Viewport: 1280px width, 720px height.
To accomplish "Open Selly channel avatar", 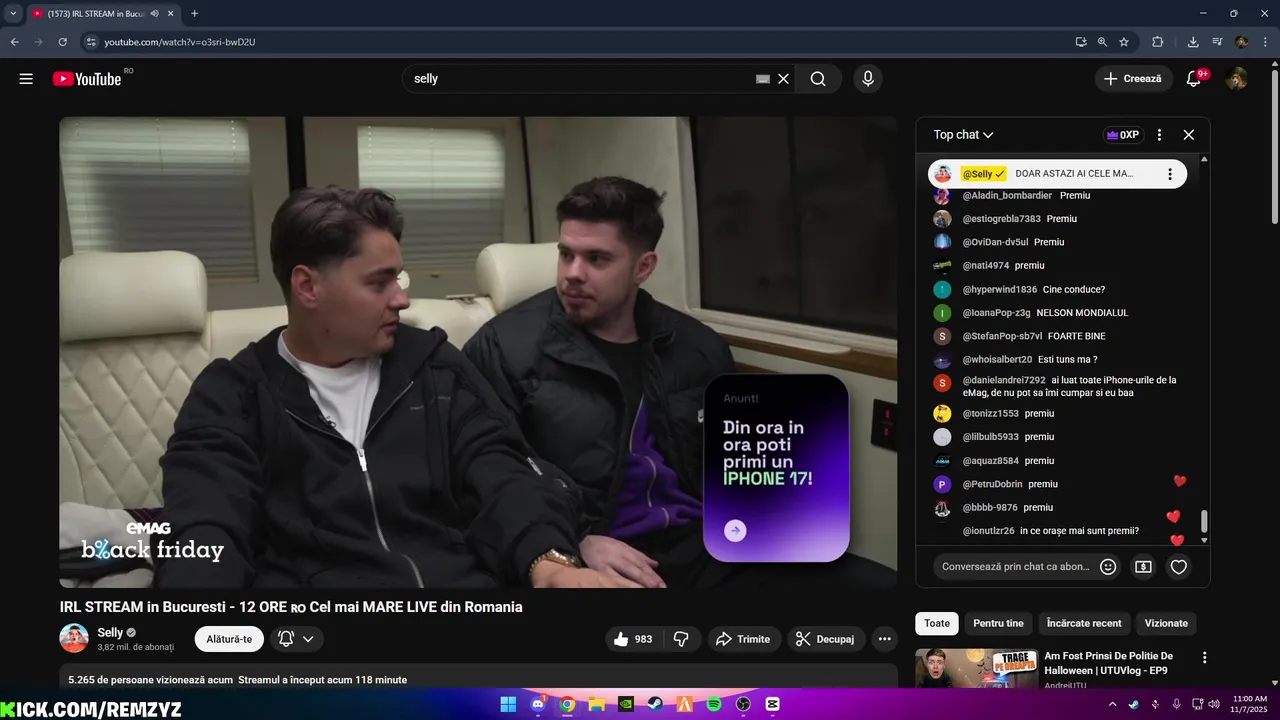I will [x=74, y=638].
